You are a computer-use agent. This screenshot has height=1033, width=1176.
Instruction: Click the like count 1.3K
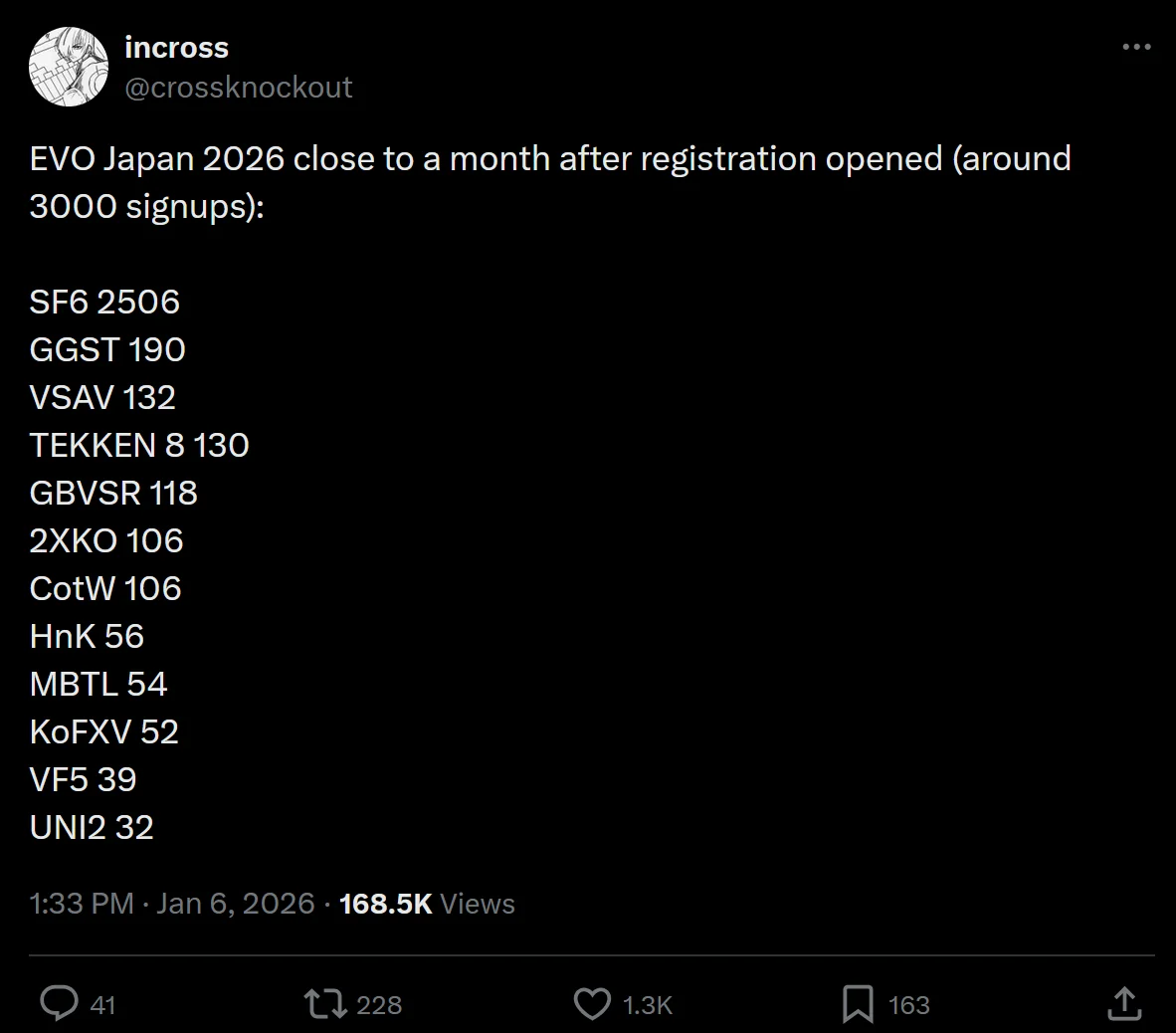[648, 1005]
